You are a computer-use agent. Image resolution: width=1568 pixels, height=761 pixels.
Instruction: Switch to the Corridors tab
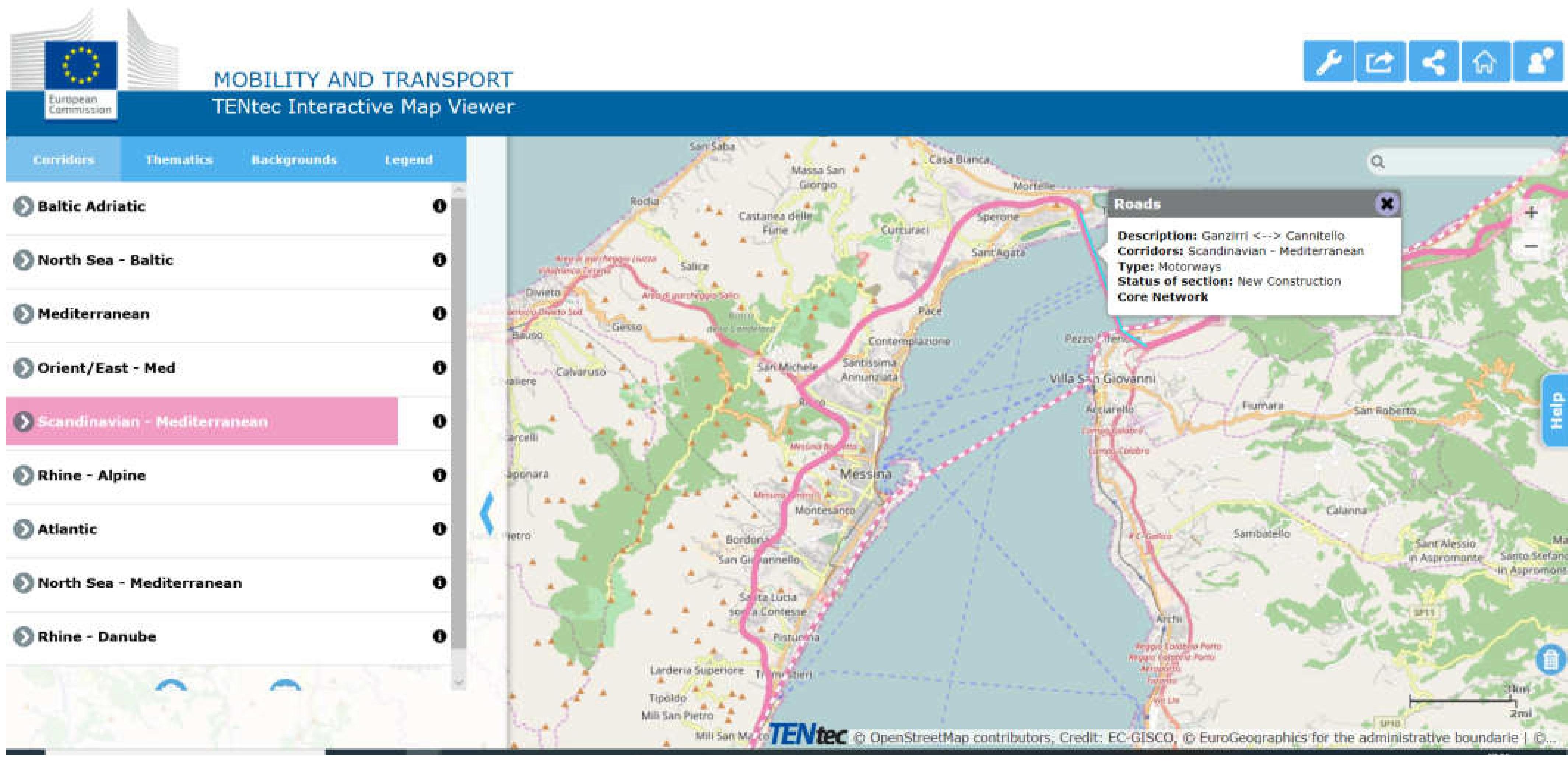tap(63, 159)
